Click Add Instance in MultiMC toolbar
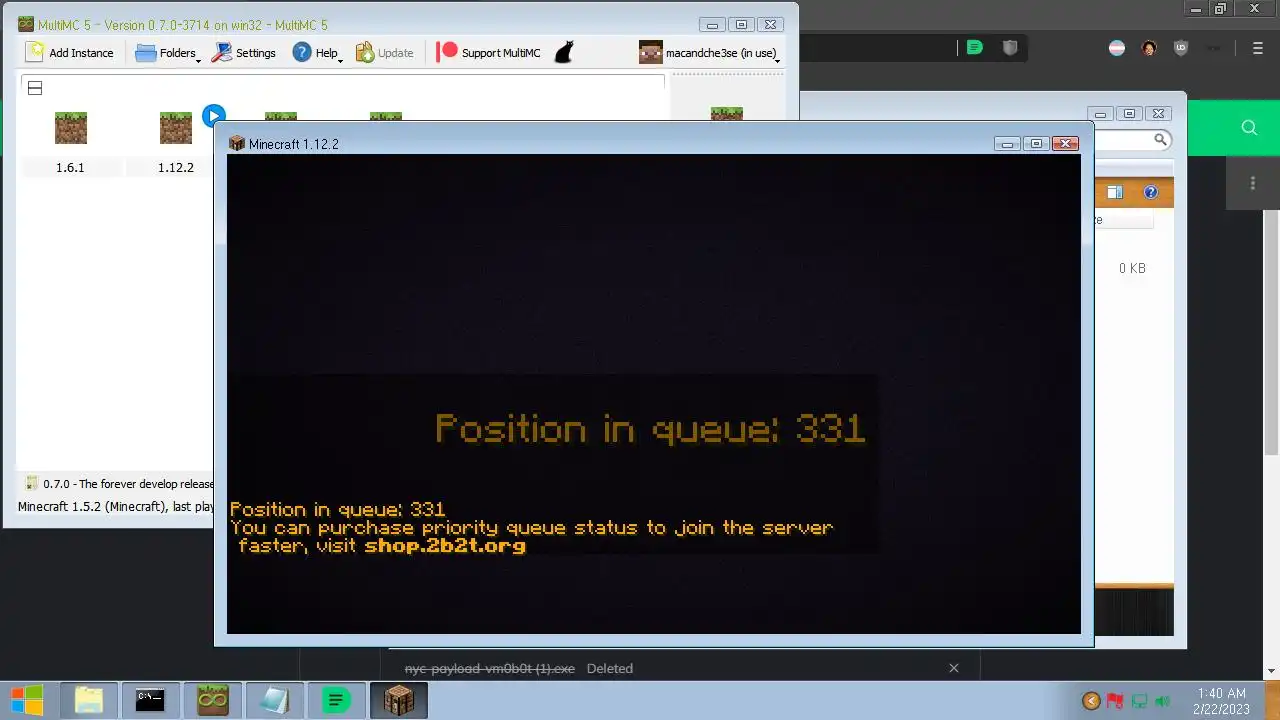Viewport: 1280px width, 720px height. 70,53
